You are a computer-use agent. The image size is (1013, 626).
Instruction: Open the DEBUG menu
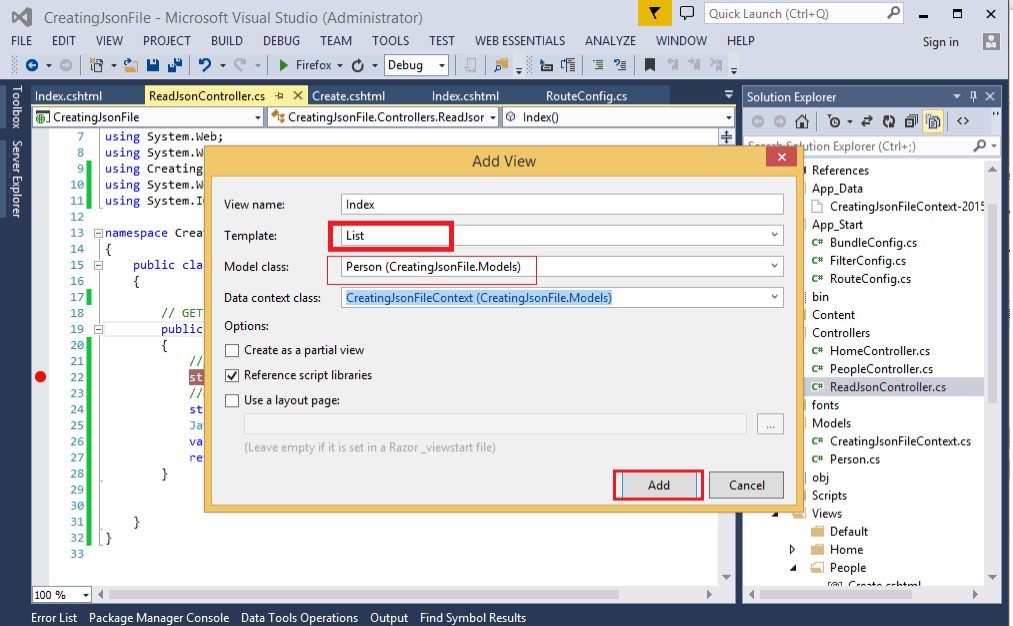(x=284, y=41)
